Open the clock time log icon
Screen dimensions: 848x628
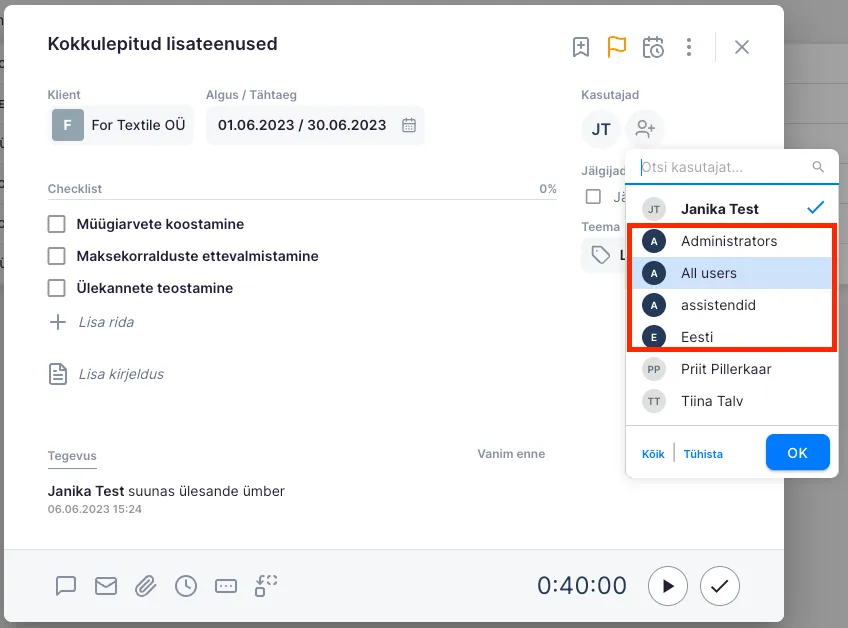(x=186, y=586)
